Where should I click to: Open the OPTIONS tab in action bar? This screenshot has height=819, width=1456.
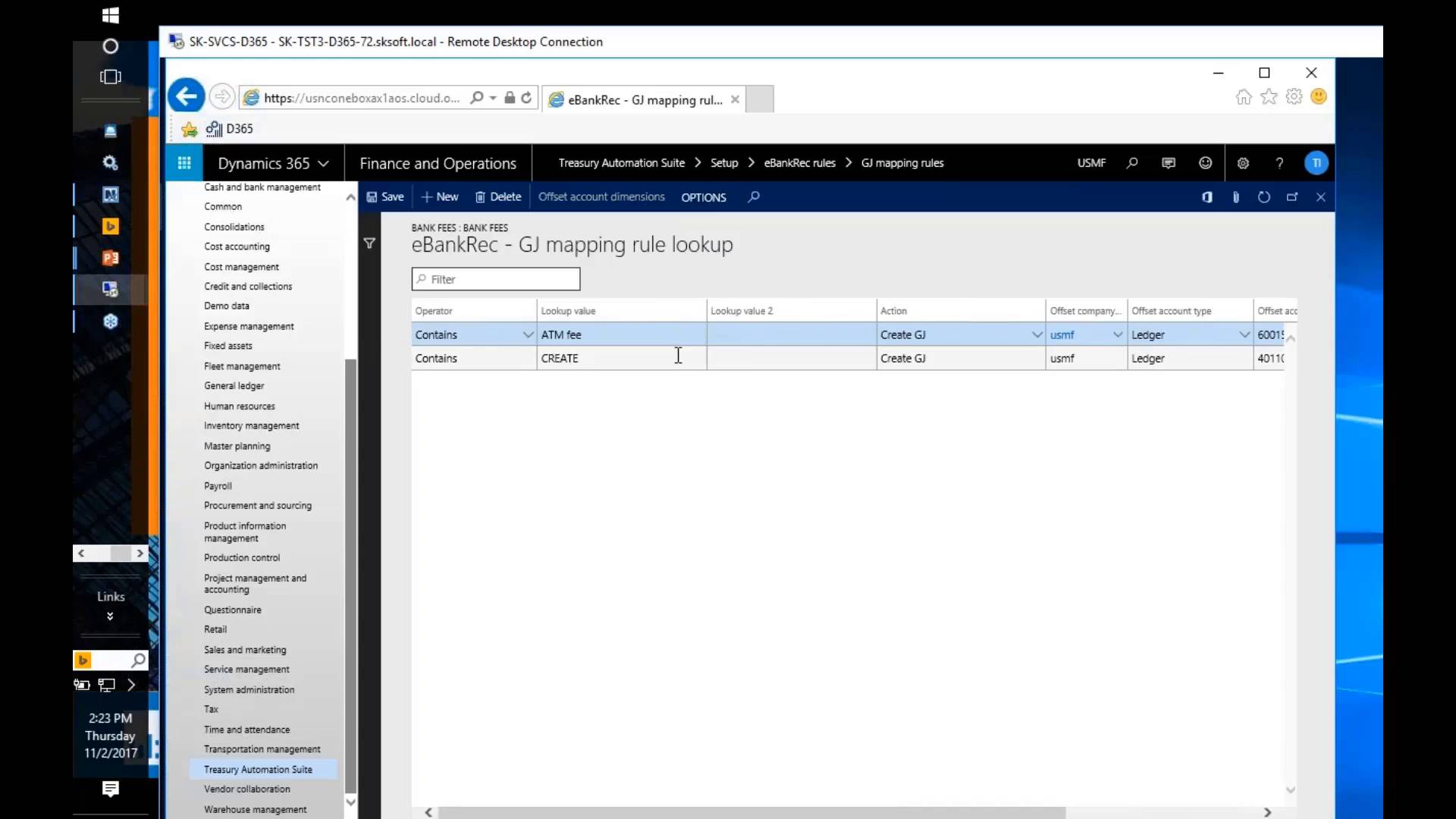point(703,197)
